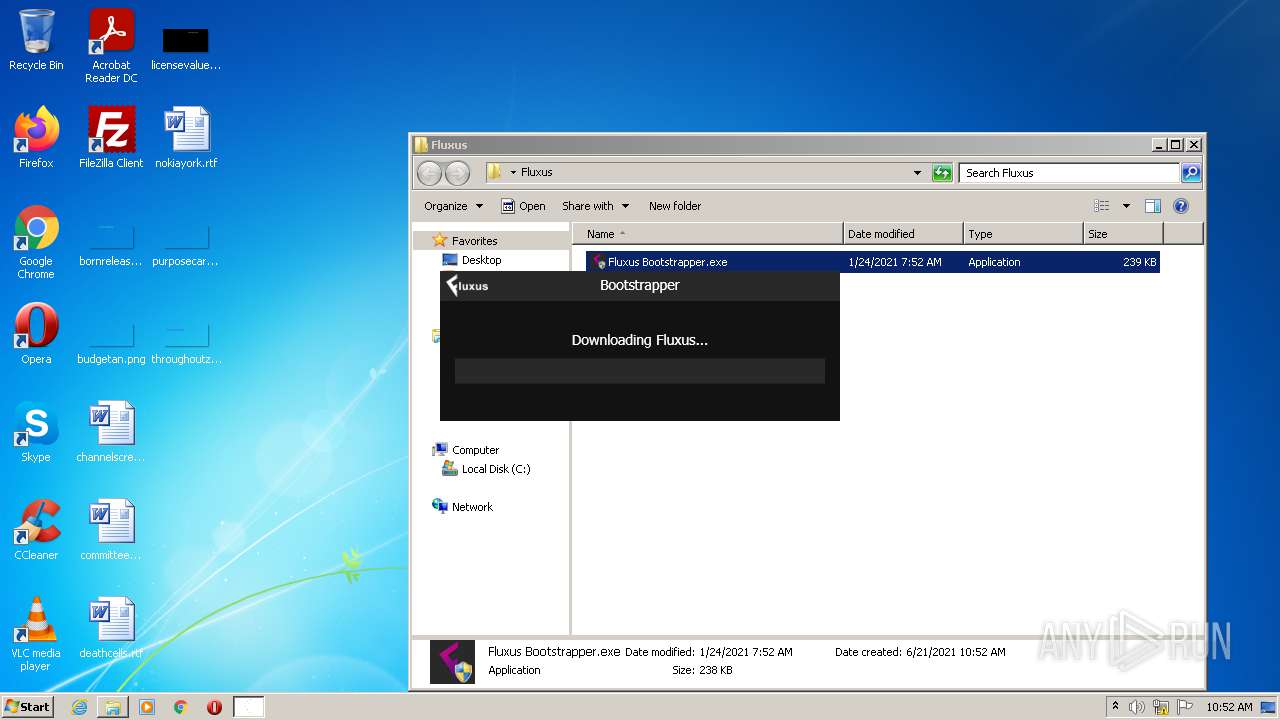Sort by the Type column header
This screenshot has height=720, width=1280.
(1023, 234)
